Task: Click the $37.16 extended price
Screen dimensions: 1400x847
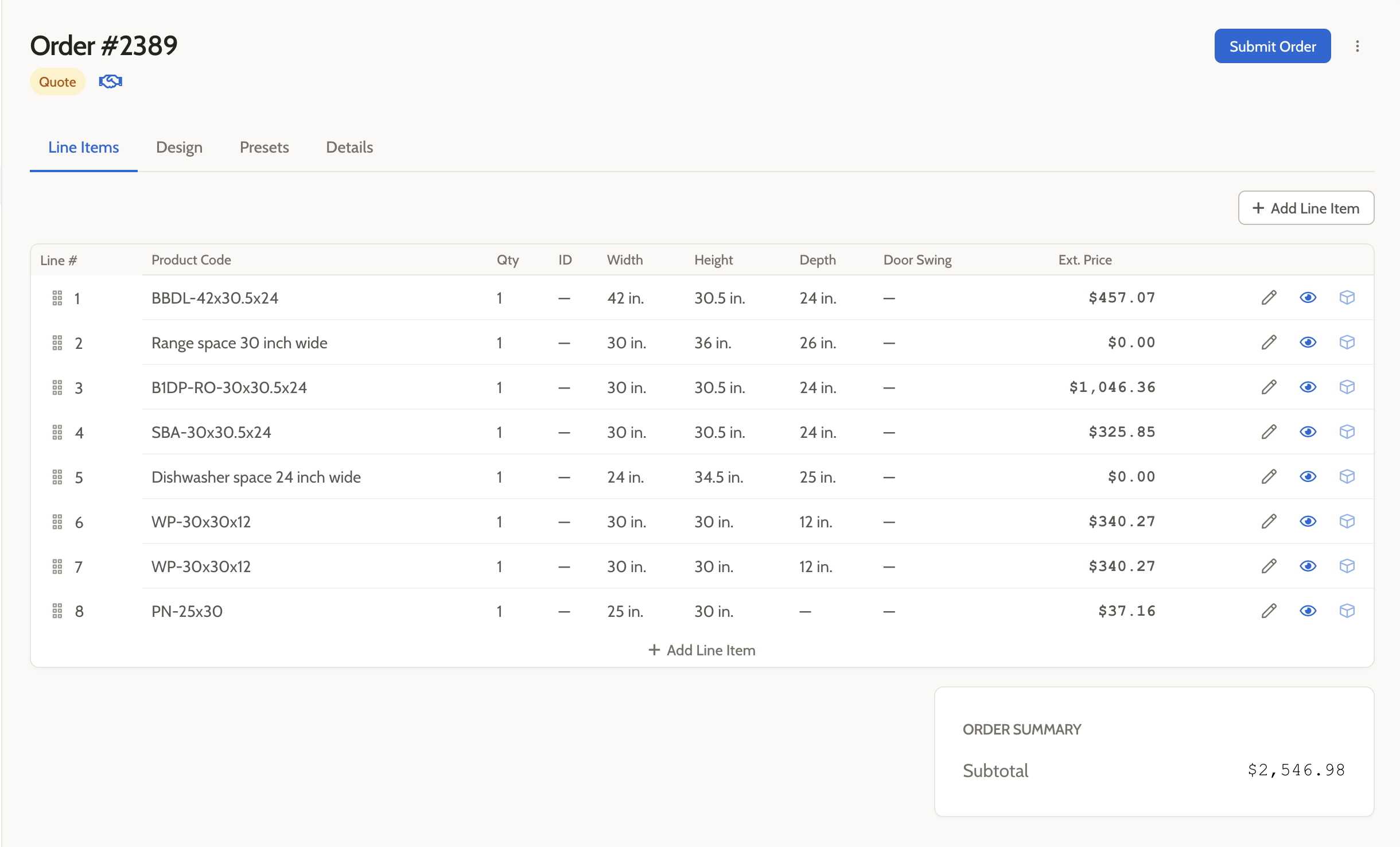Action: click(1126, 611)
